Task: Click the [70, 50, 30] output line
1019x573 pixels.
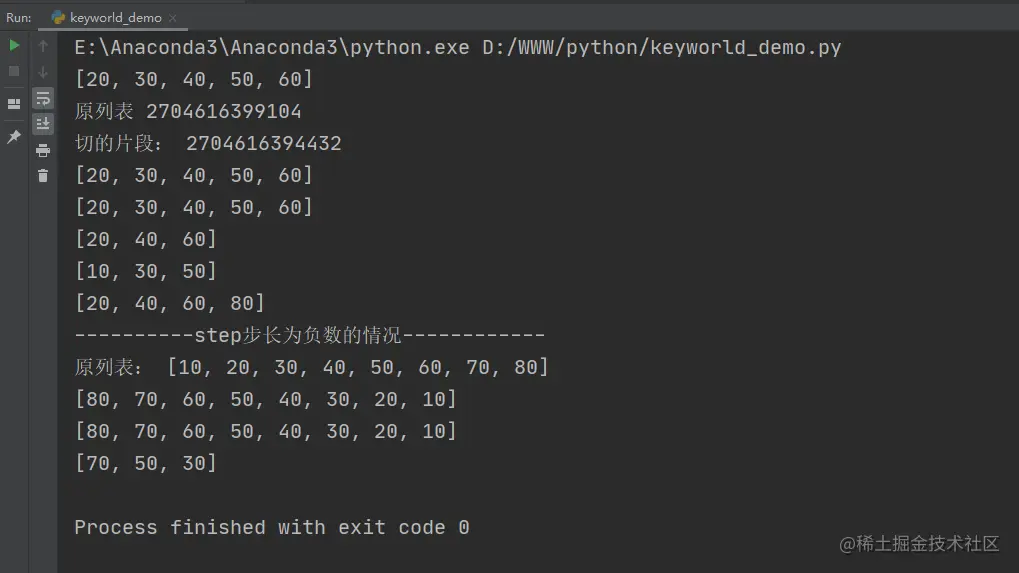Action: tap(146, 463)
